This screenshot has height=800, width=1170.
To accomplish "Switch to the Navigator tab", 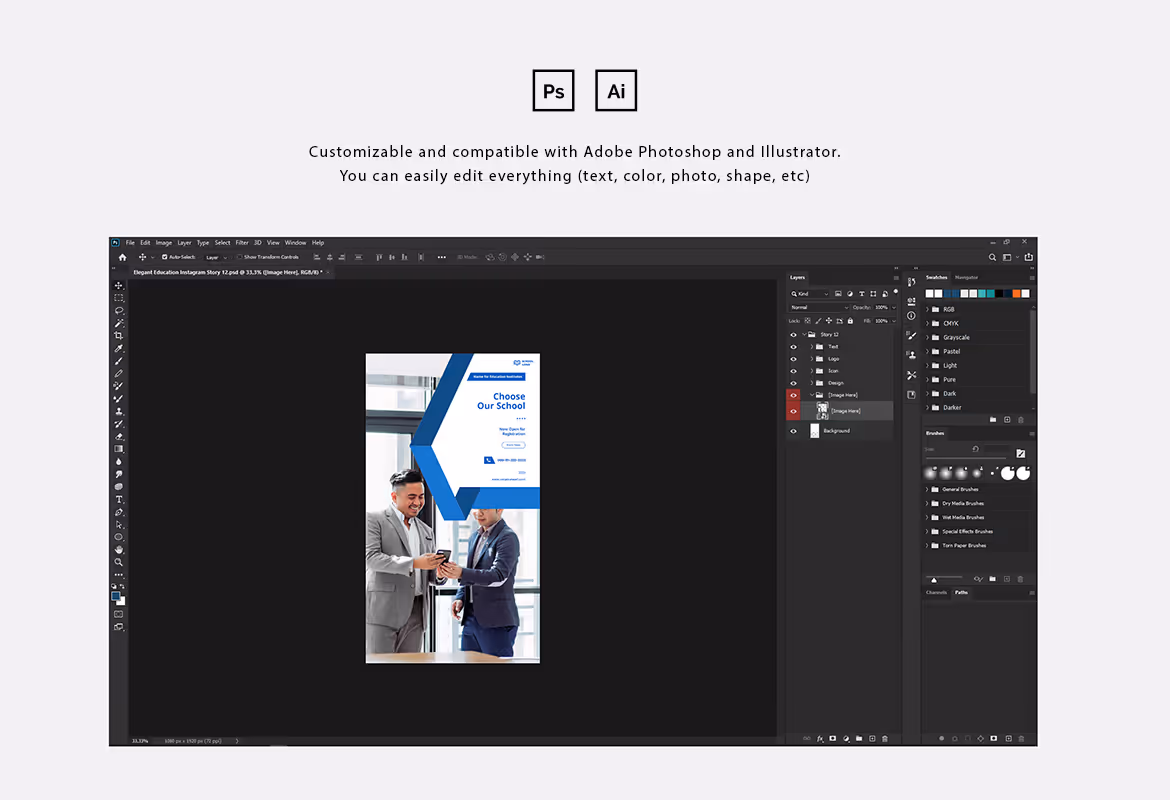I will [966, 278].
